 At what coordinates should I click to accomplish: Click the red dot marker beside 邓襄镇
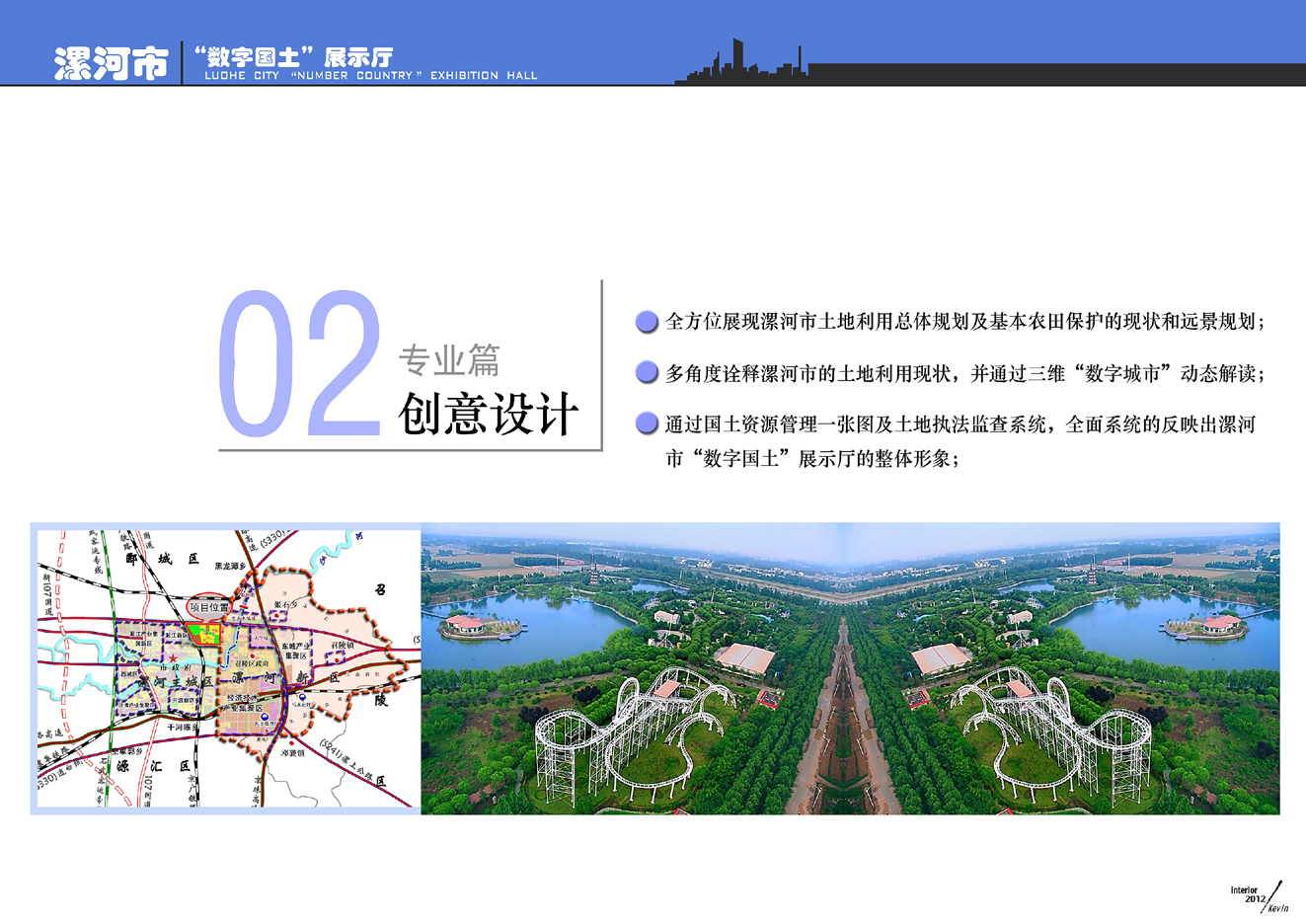click(291, 742)
